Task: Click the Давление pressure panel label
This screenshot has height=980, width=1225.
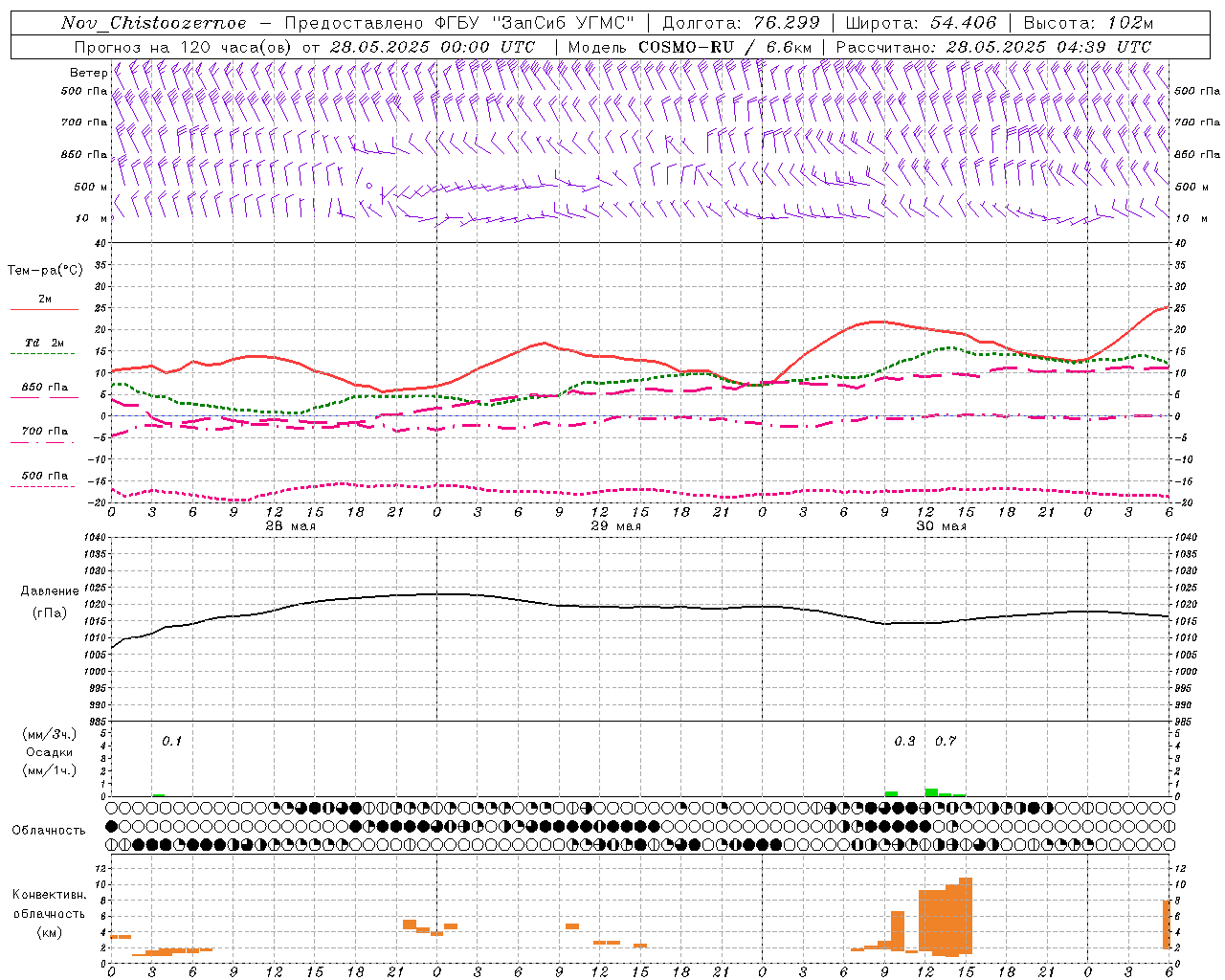Action: (50, 591)
